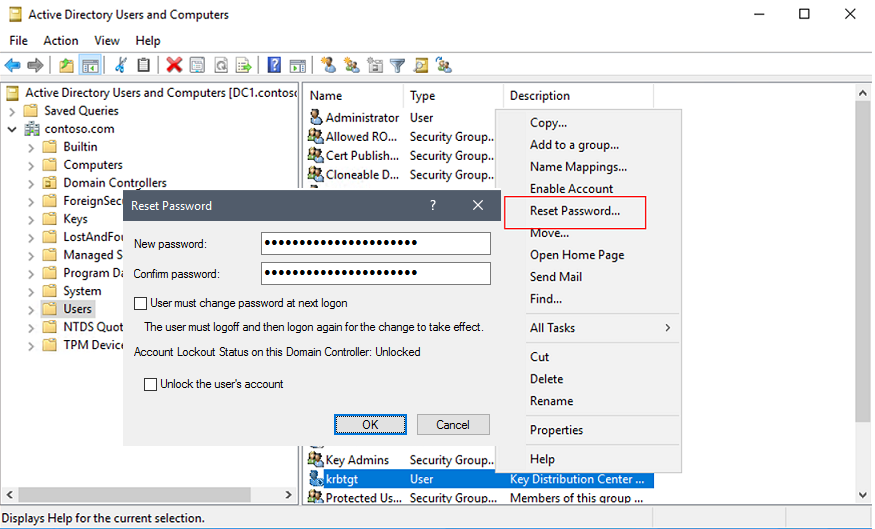This screenshot has width=875, height=529.
Task: Expand the Builtin folder node
Action: (x=31, y=148)
